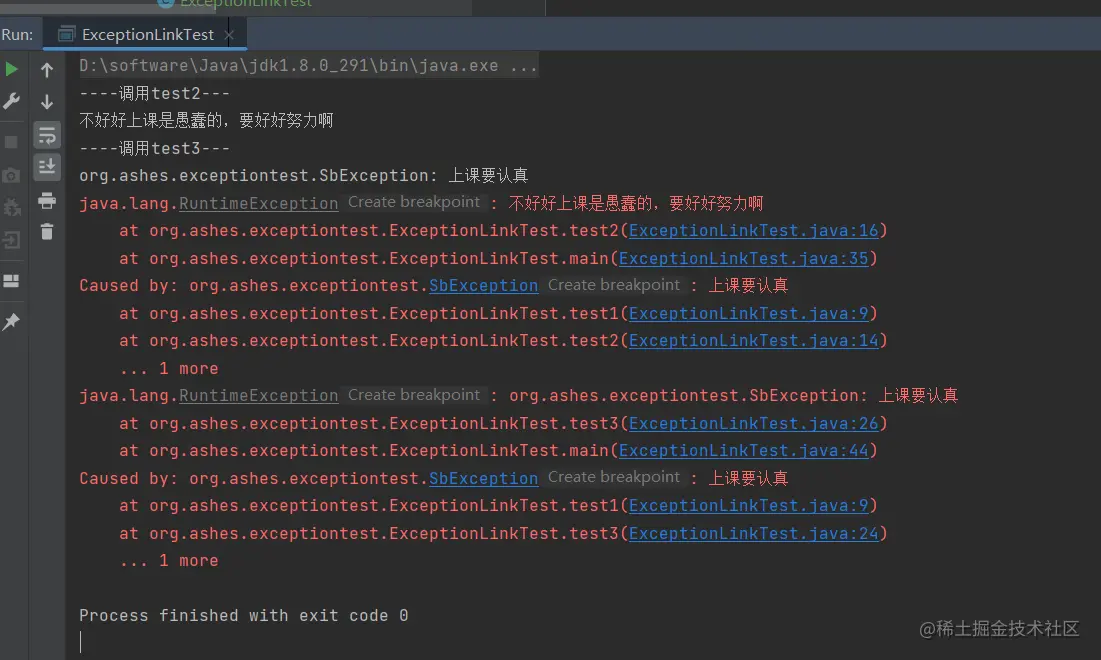The height and width of the screenshot is (660, 1101).
Task: Click the exit icon in the Run sidebar
Action: click(11, 240)
